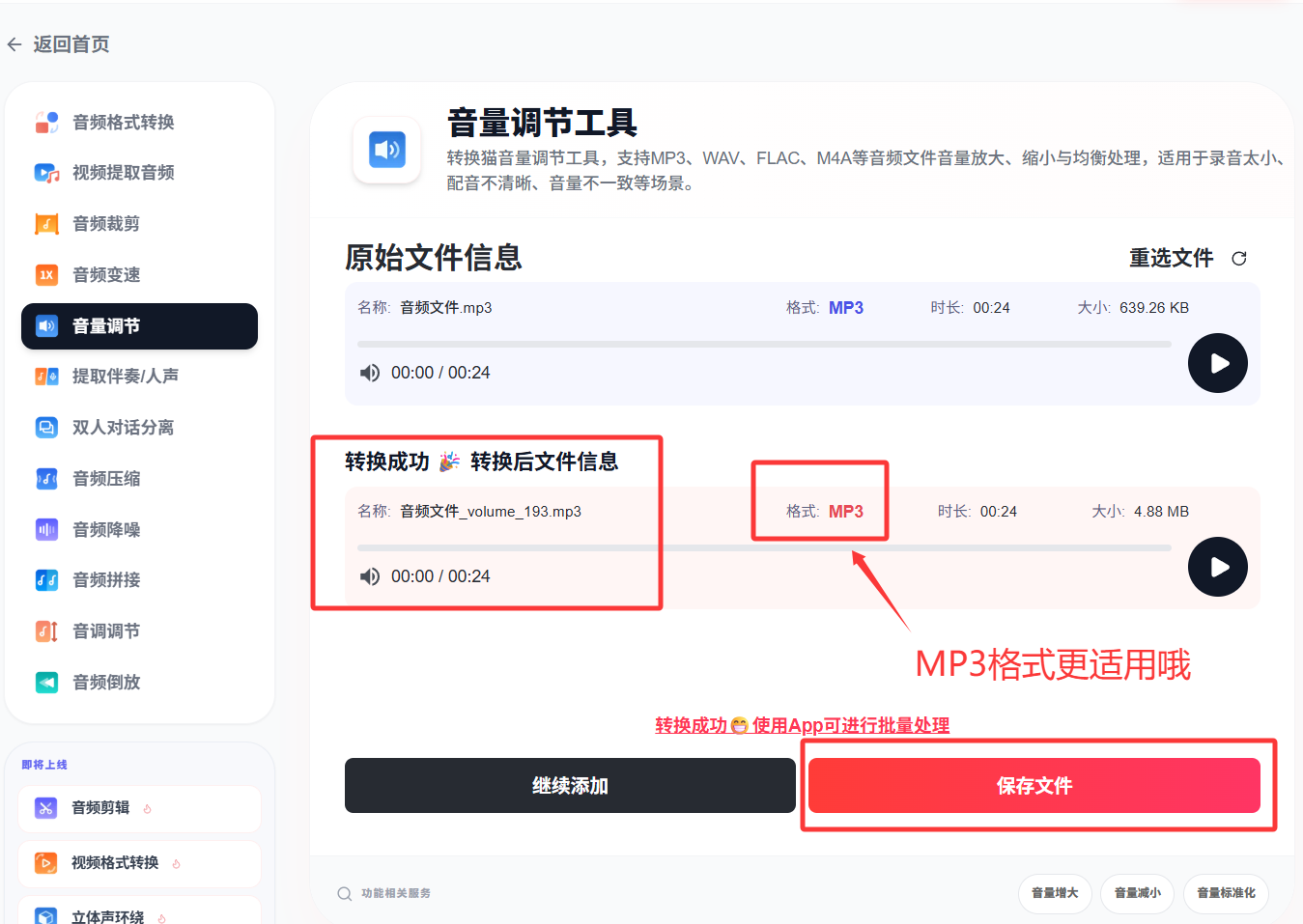The image size is (1303, 924).
Task: Go to the 音频拼接 tool
Action: [x=106, y=580]
